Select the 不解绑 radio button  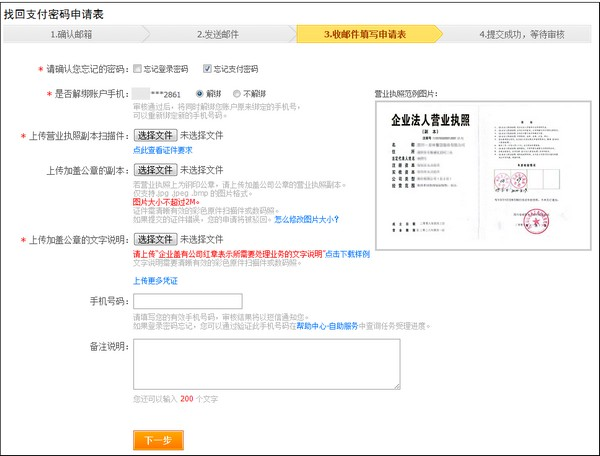pos(236,93)
